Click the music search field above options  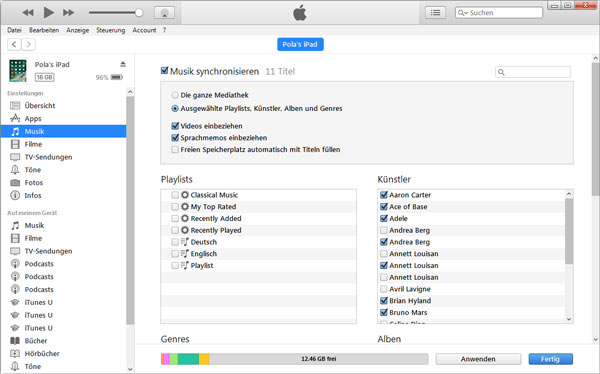(533, 72)
